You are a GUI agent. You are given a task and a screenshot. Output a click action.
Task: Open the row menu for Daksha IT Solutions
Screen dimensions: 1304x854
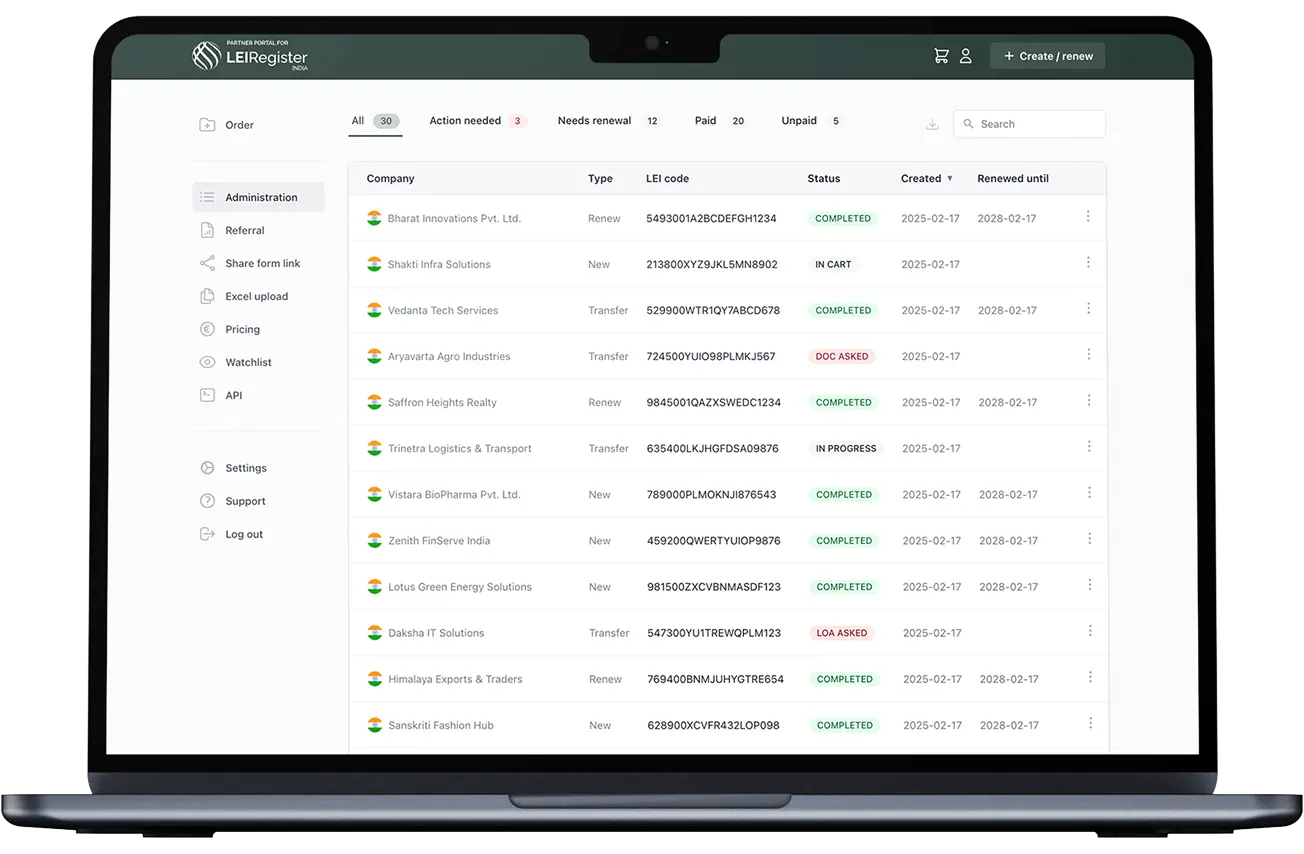(x=1088, y=632)
